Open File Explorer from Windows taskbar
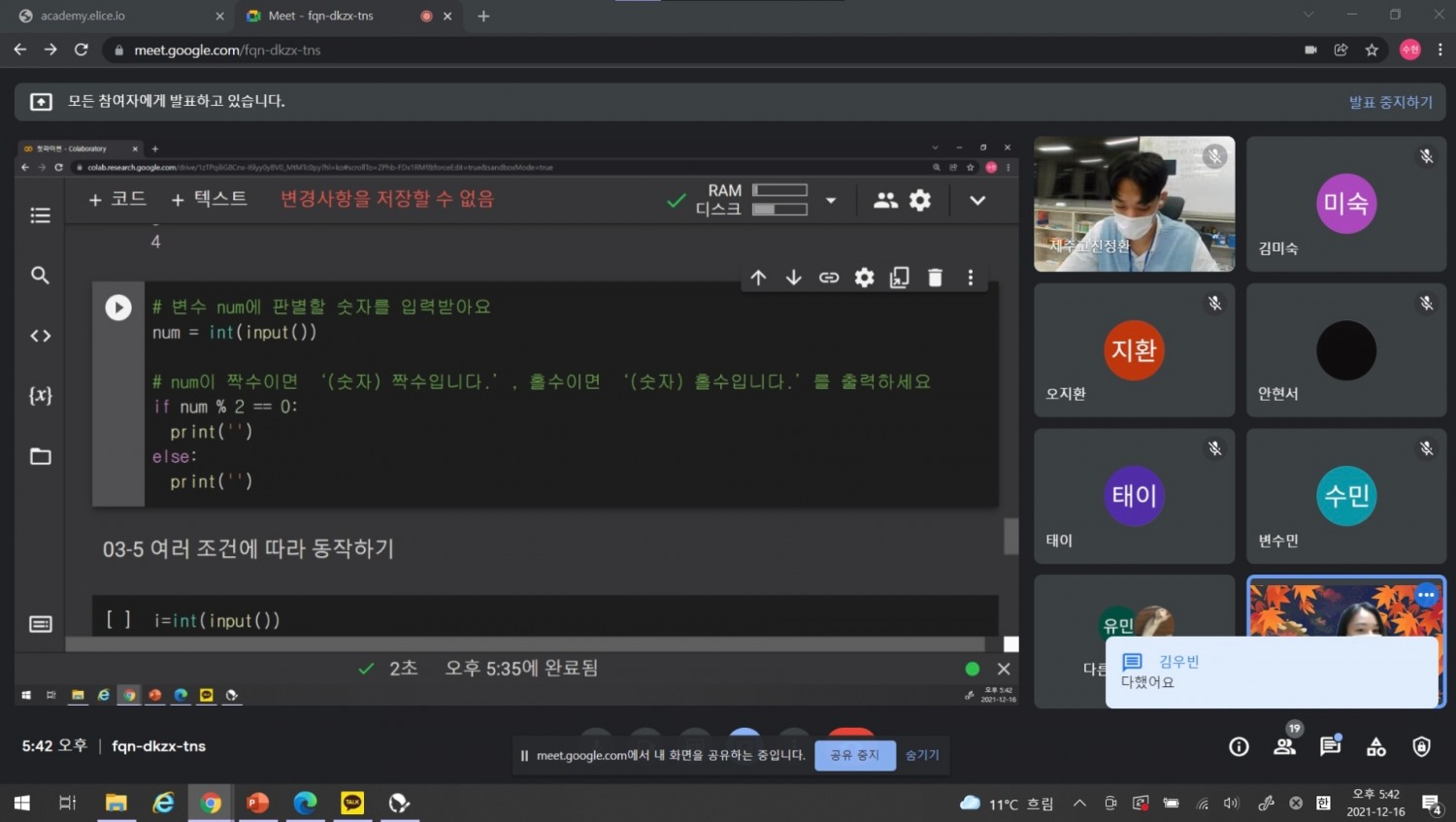The height and width of the screenshot is (822, 1456). (x=116, y=803)
